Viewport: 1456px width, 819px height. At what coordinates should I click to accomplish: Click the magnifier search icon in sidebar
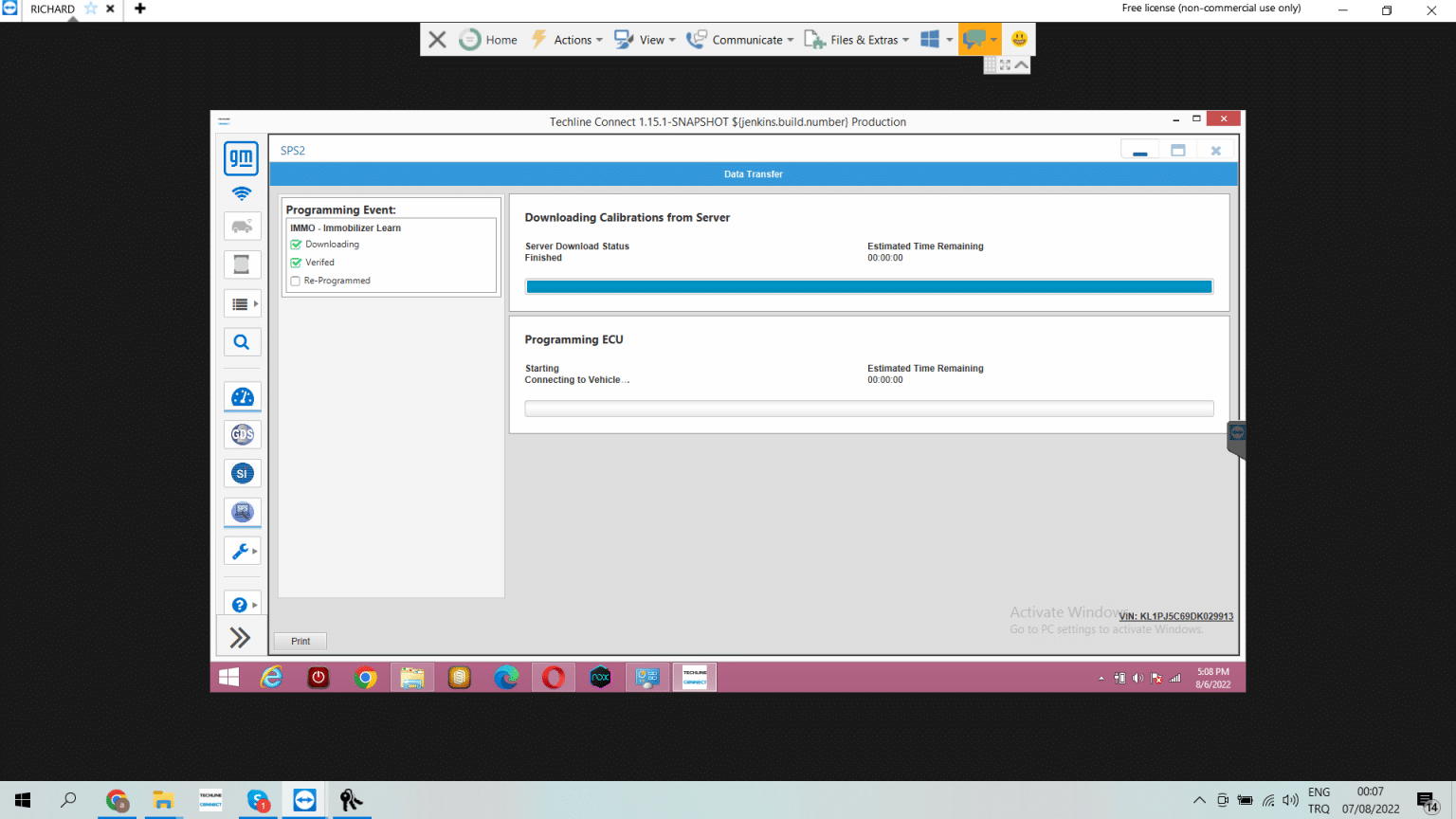242,342
